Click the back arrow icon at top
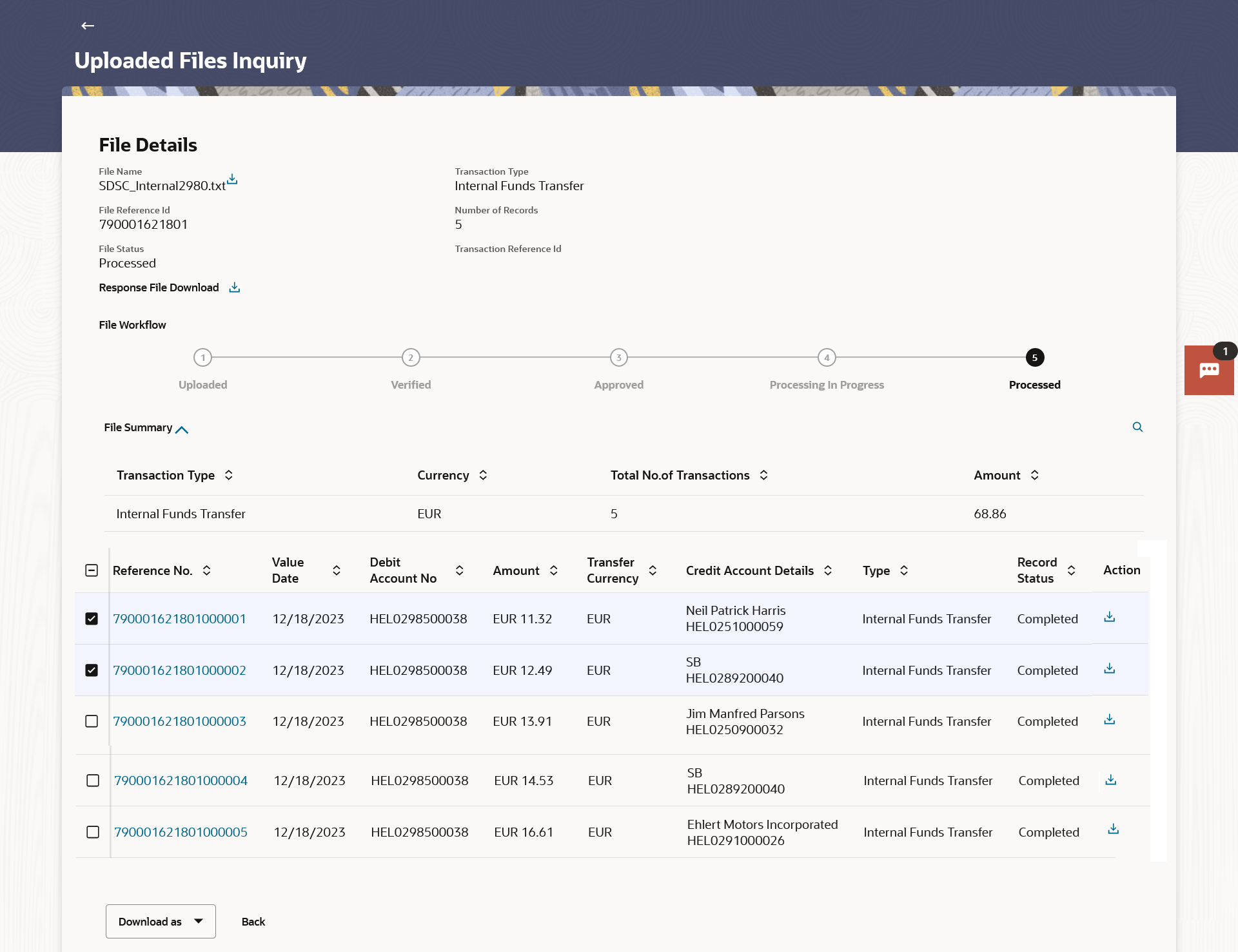The width and height of the screenshot is (1238, 952). click(x=88, y=26)
